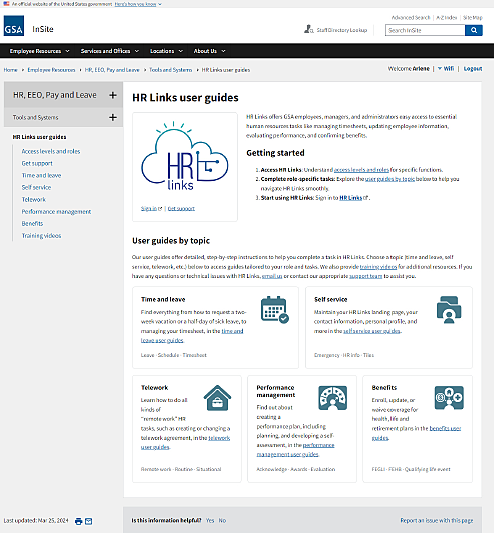Image resolution: width=494 pixels, height=533 pixels.
Task: Open Staff Directory Lookup link
Action: tap(342, 30)
